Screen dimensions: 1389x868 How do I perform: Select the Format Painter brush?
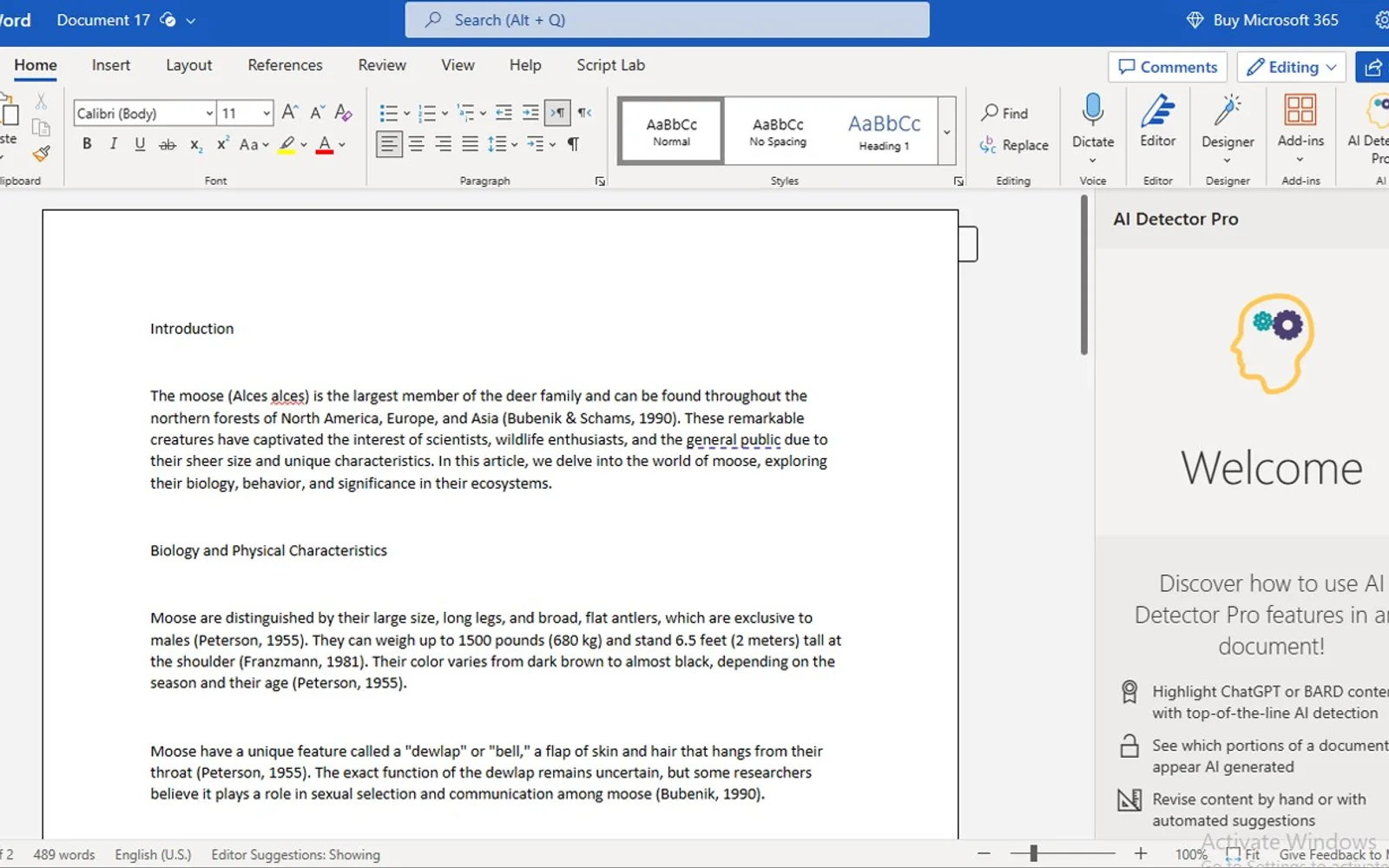[x=41, y=154]
